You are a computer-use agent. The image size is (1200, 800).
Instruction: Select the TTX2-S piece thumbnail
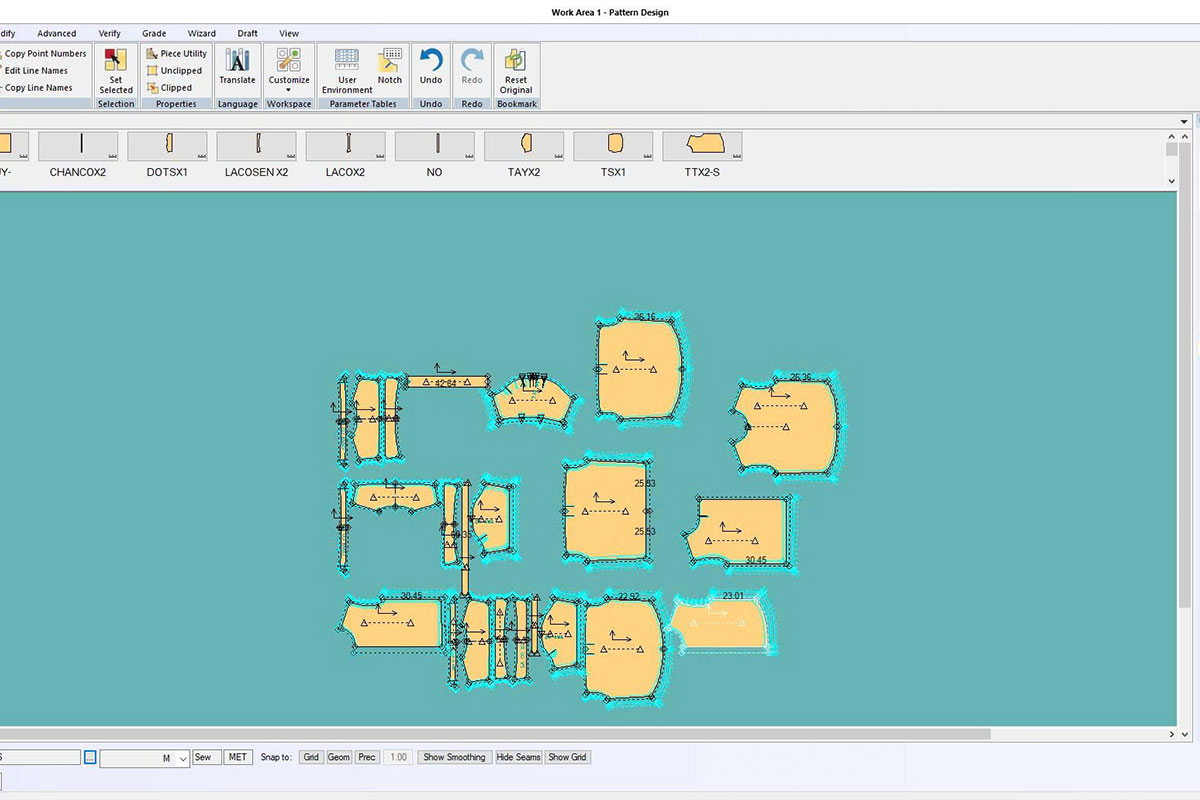click(x=702, y=147)
